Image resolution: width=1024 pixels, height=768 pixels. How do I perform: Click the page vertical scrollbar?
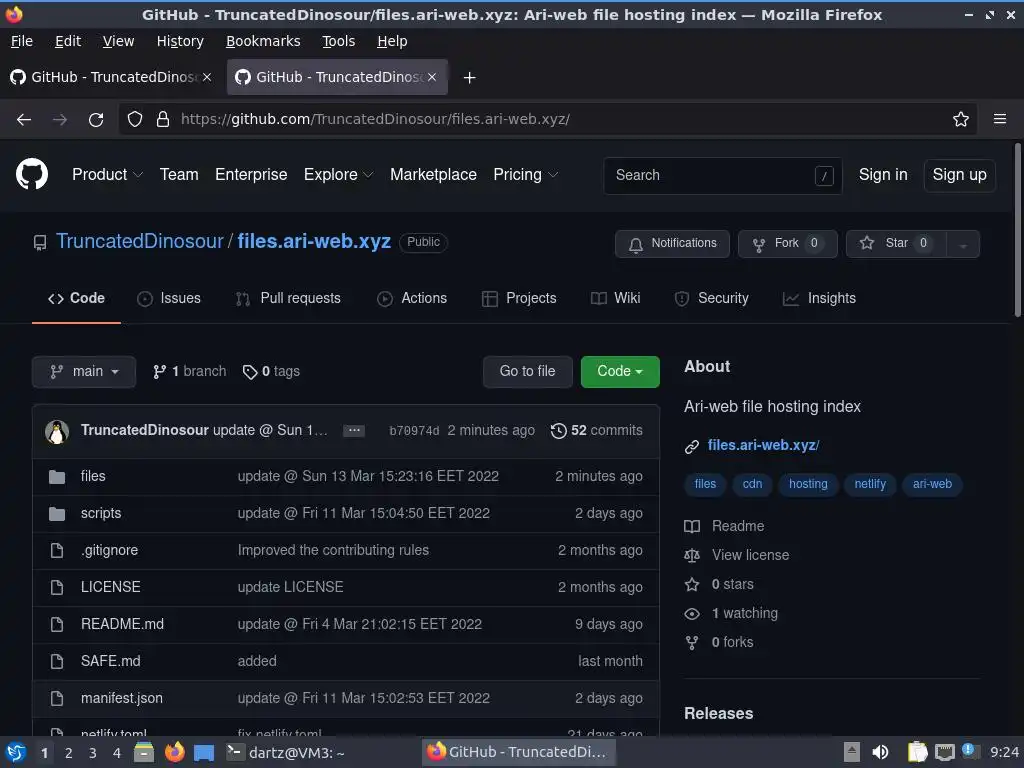click(x=1017, y=231)
